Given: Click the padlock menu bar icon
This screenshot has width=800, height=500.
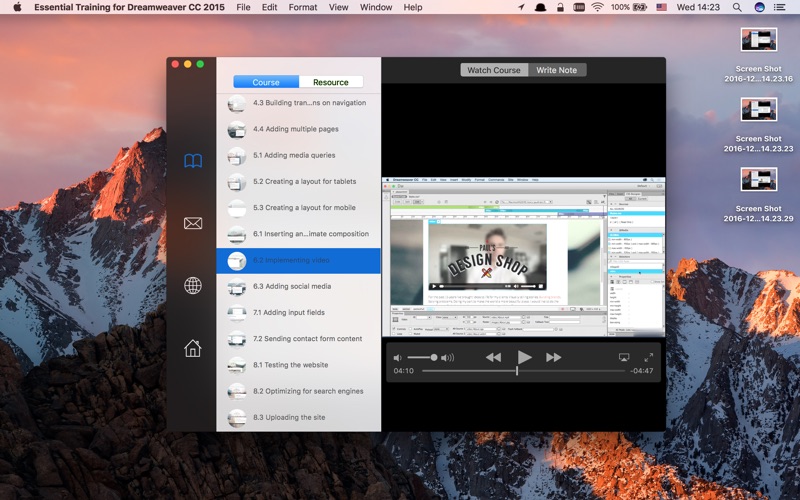Looking at the screenshot, I should tap(560, 7).
